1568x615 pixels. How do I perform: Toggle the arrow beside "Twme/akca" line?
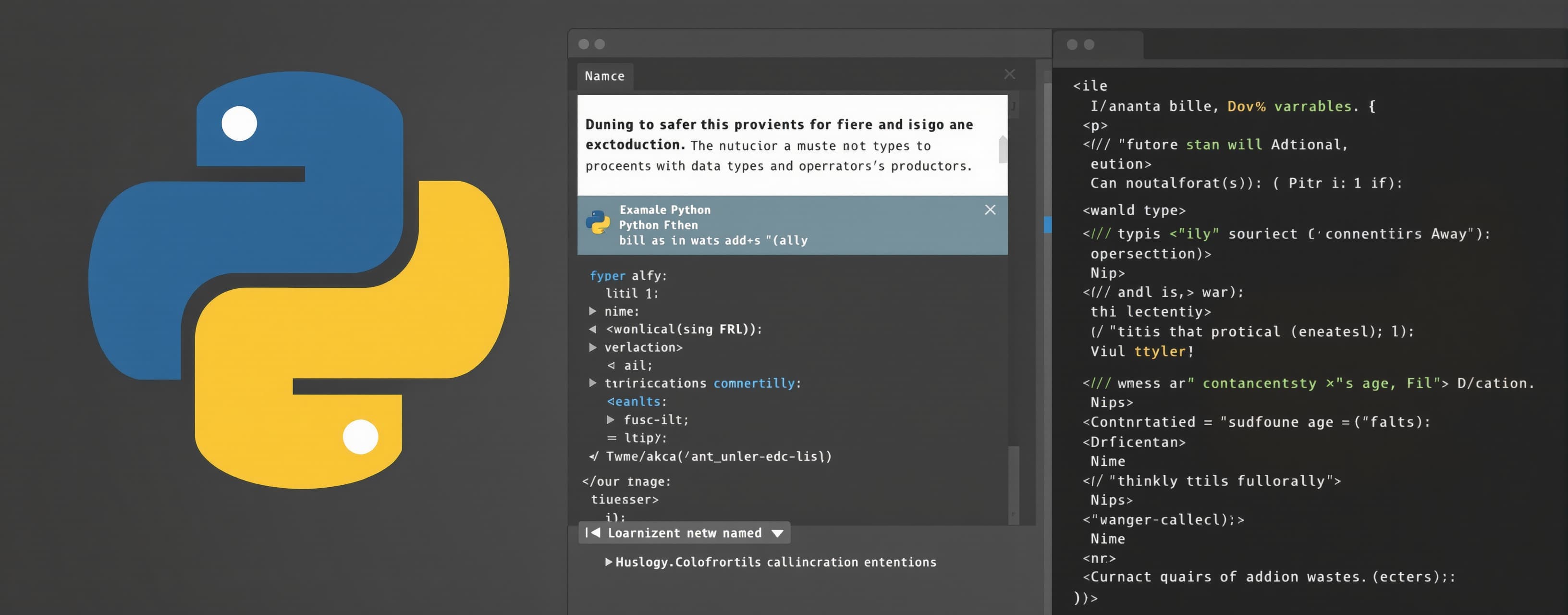593,456
